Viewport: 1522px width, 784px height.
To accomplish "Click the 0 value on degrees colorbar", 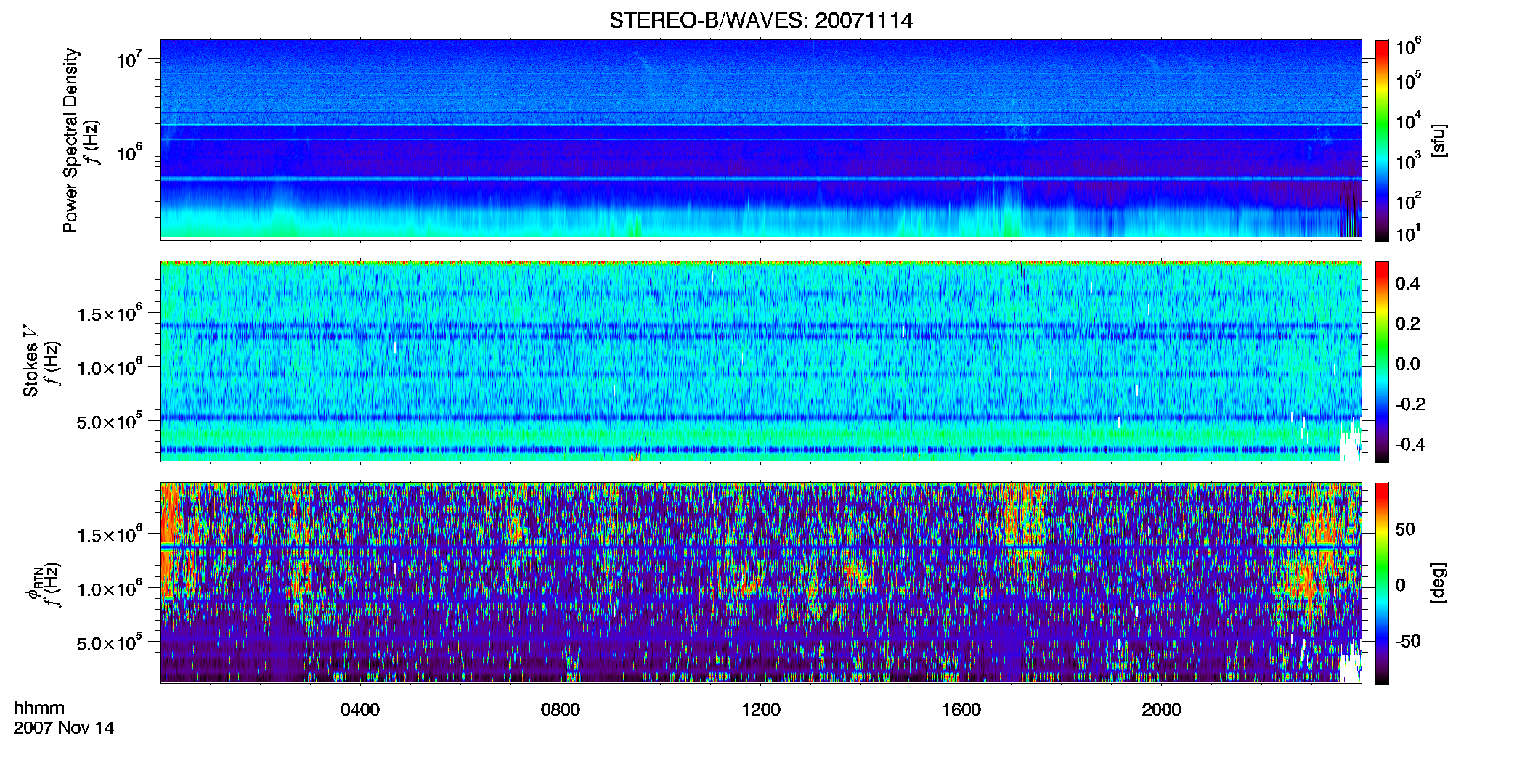I will (1400, 585).
